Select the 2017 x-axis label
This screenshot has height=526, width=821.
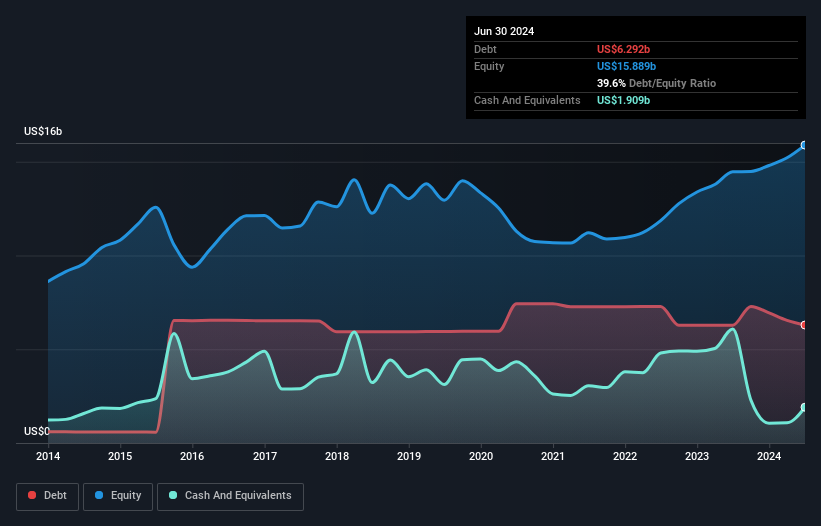pyautogui.click(x=265, y=456)
